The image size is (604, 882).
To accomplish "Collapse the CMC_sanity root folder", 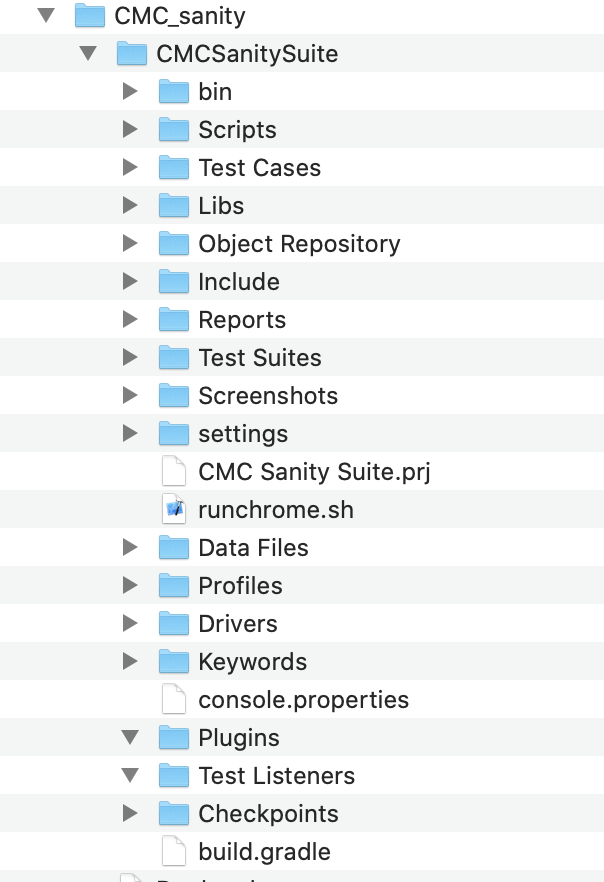I will 46,16.
